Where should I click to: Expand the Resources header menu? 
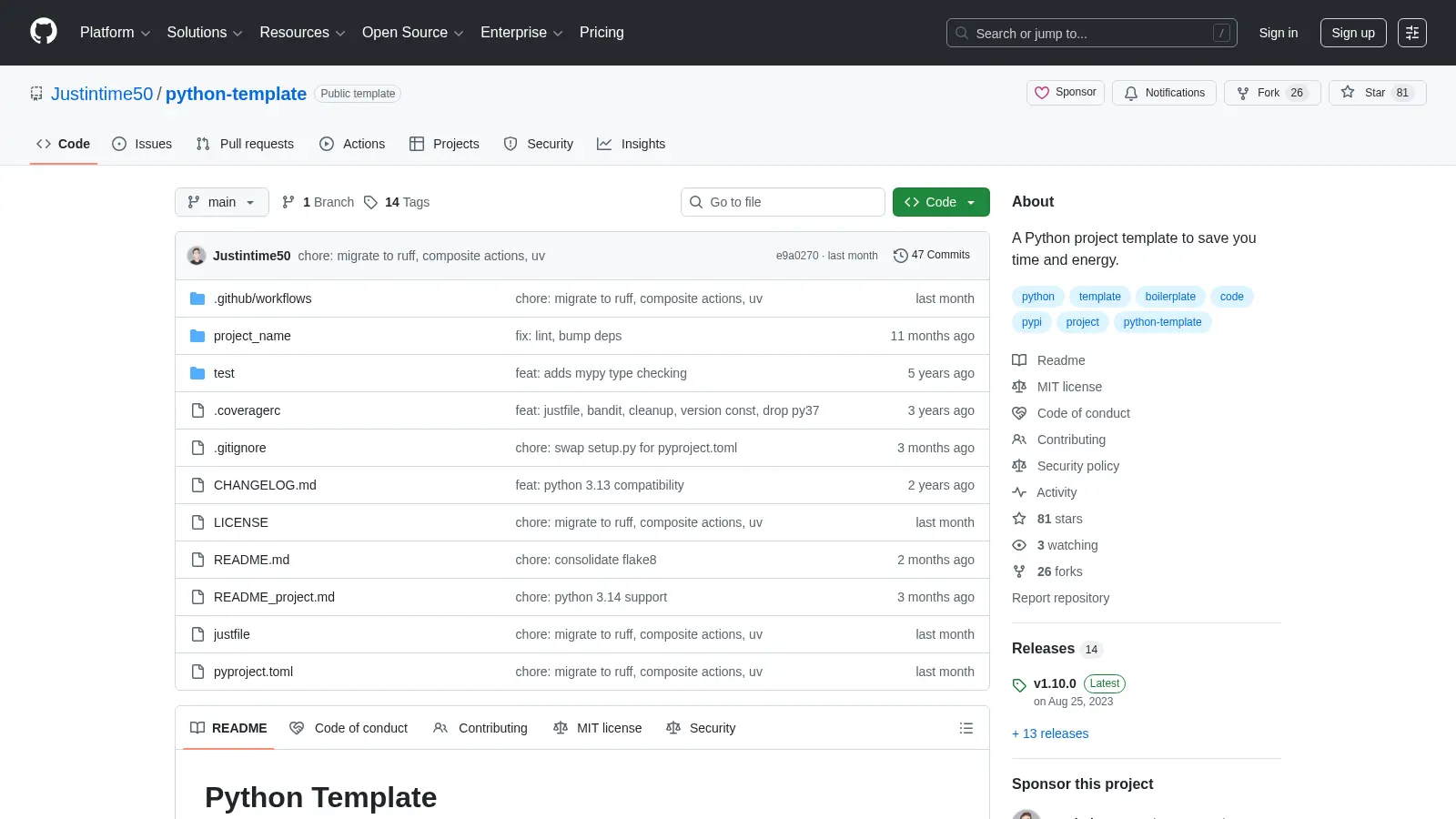pos(302,33)
